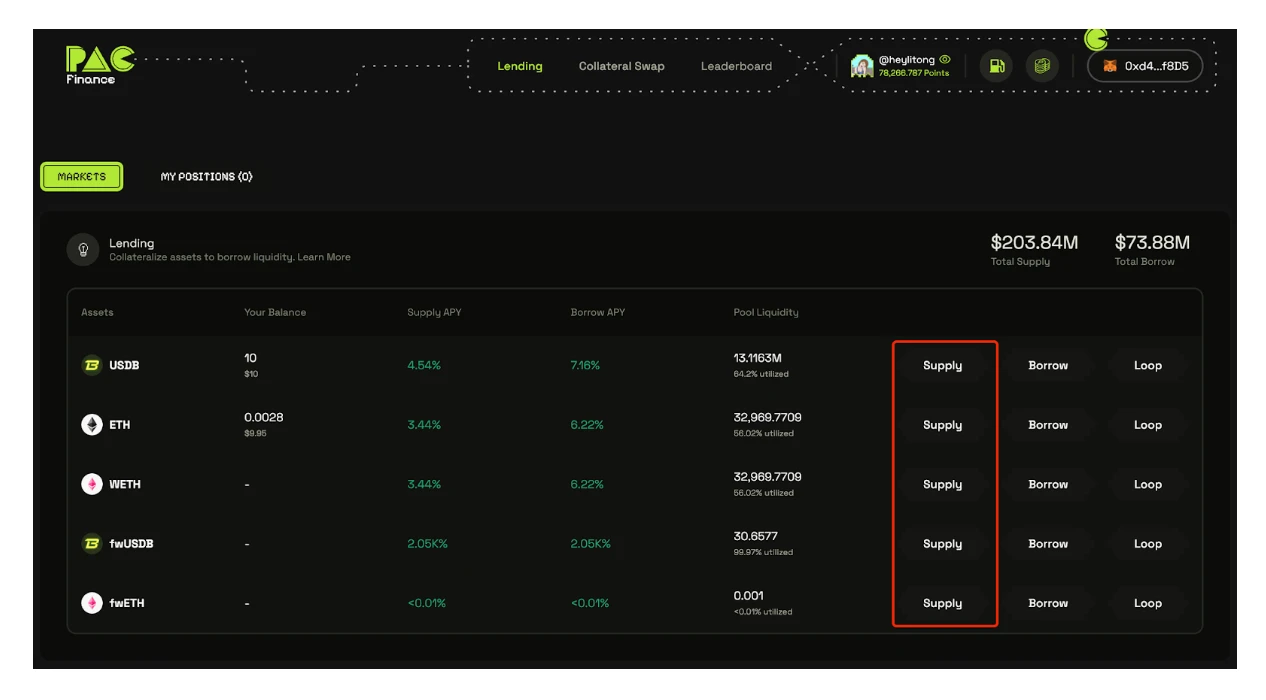Open the Leaderboard page

pyautogui.click(x=736, y=66)
